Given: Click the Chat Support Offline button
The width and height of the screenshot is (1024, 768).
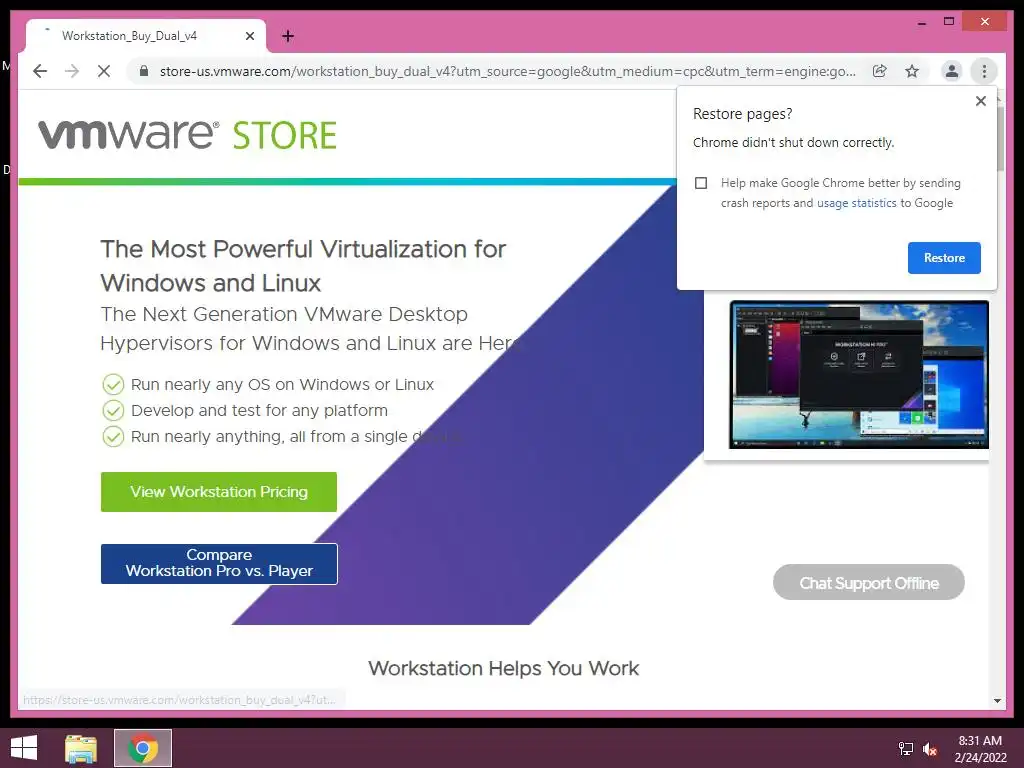Looking at the screenshot, I should [x=869, y=583].
